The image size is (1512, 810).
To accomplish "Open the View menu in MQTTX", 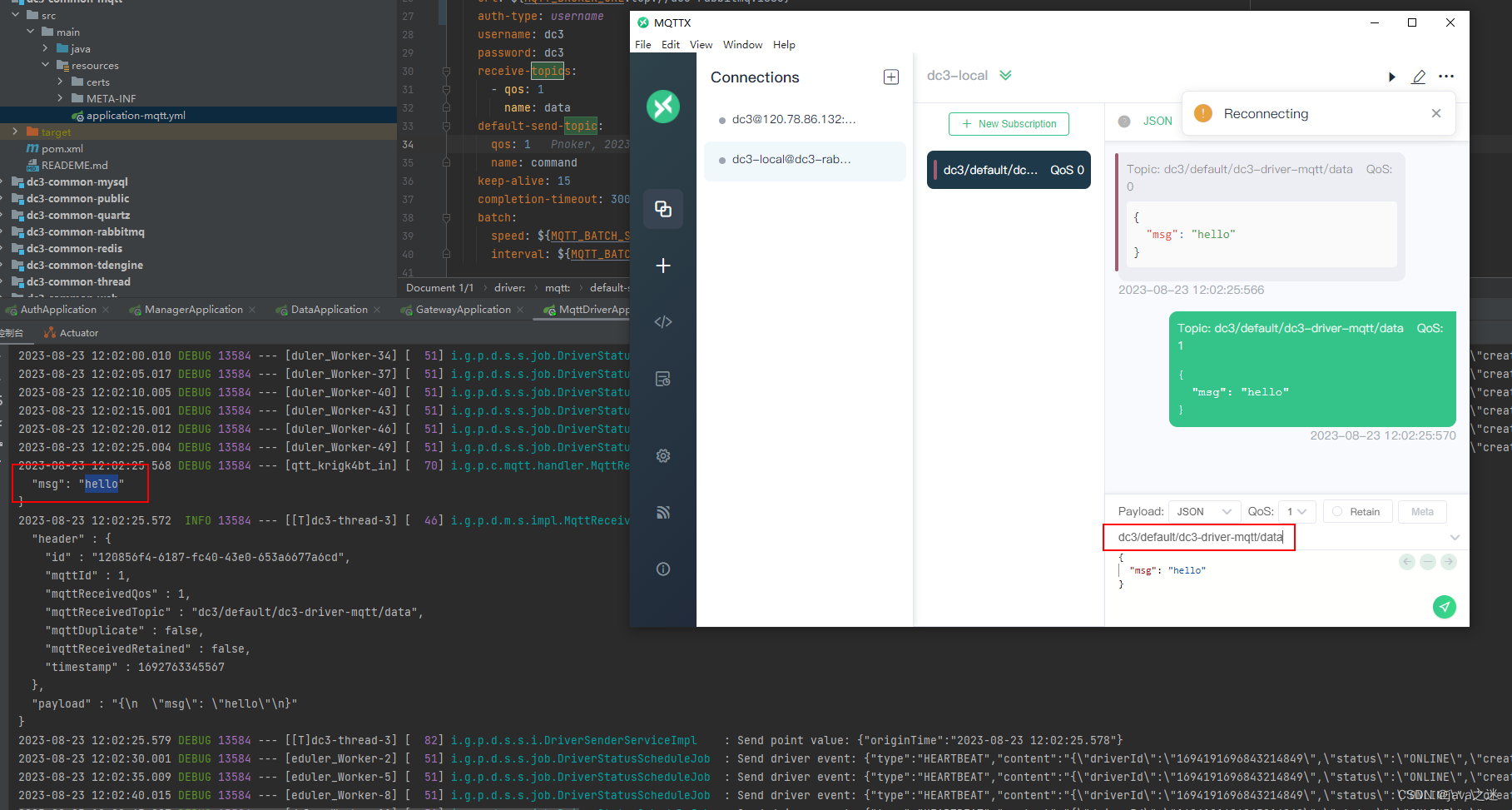I will 701,45.
